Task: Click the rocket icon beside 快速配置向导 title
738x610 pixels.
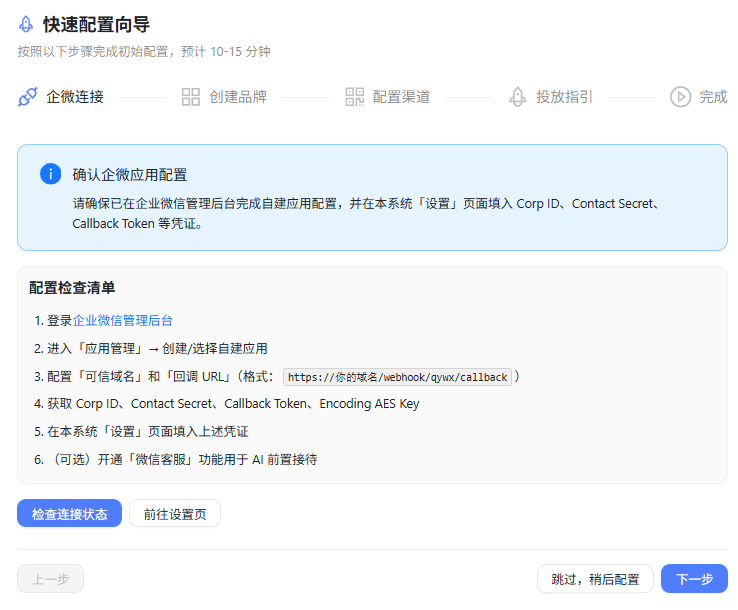Action: click(26, 25)
